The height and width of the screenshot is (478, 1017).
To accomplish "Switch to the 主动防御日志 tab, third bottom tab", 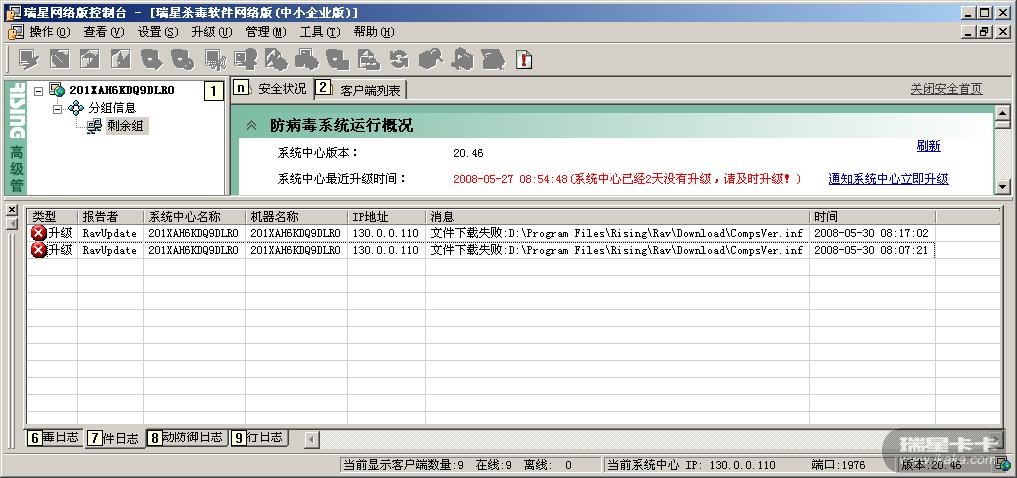I will pos(188,437).
